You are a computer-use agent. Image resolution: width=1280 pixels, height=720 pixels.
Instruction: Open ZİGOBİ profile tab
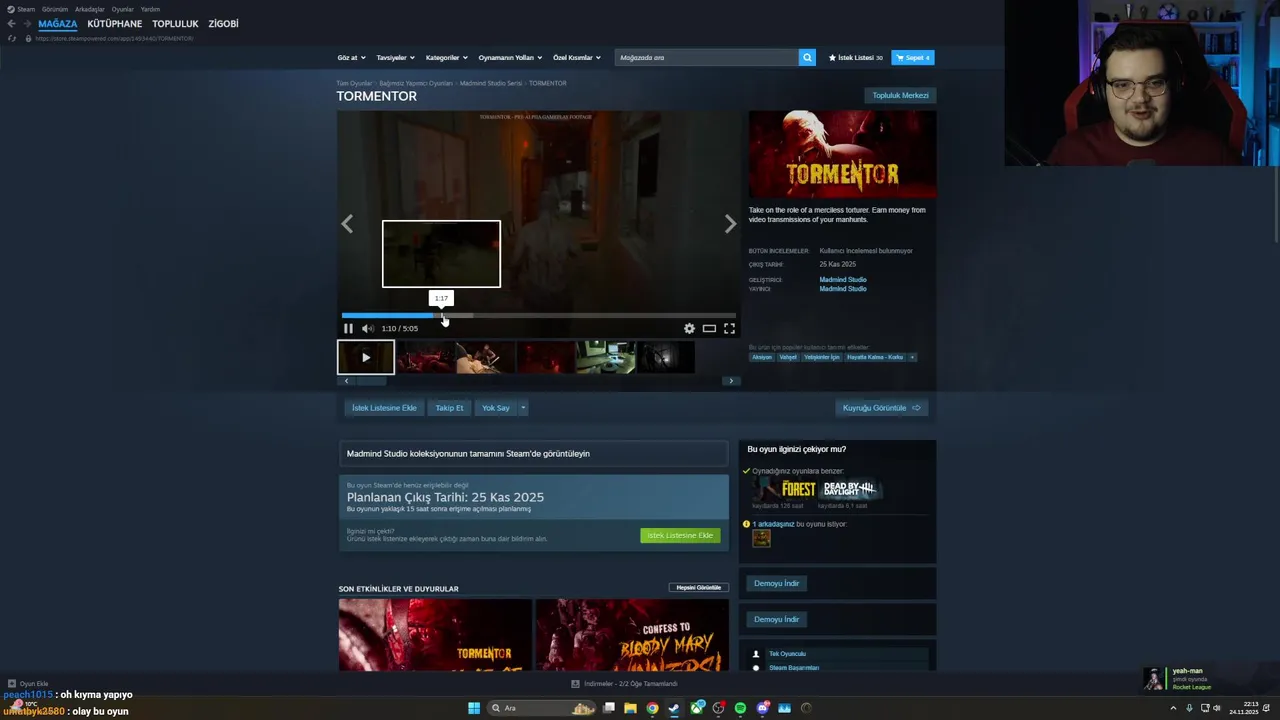pos(223,23)
